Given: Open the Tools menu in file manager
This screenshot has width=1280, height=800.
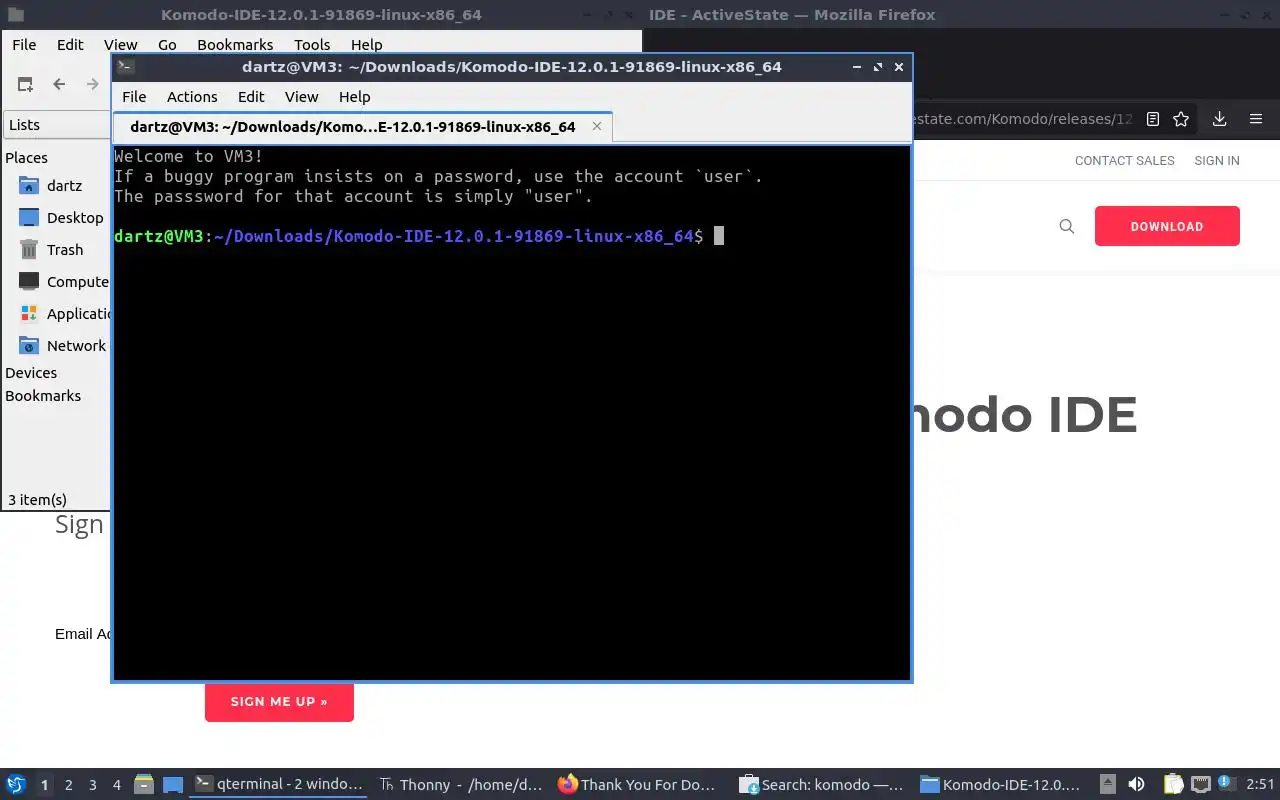Looking at the screenshot, I should pyautogui.click(x=312, y=45).
